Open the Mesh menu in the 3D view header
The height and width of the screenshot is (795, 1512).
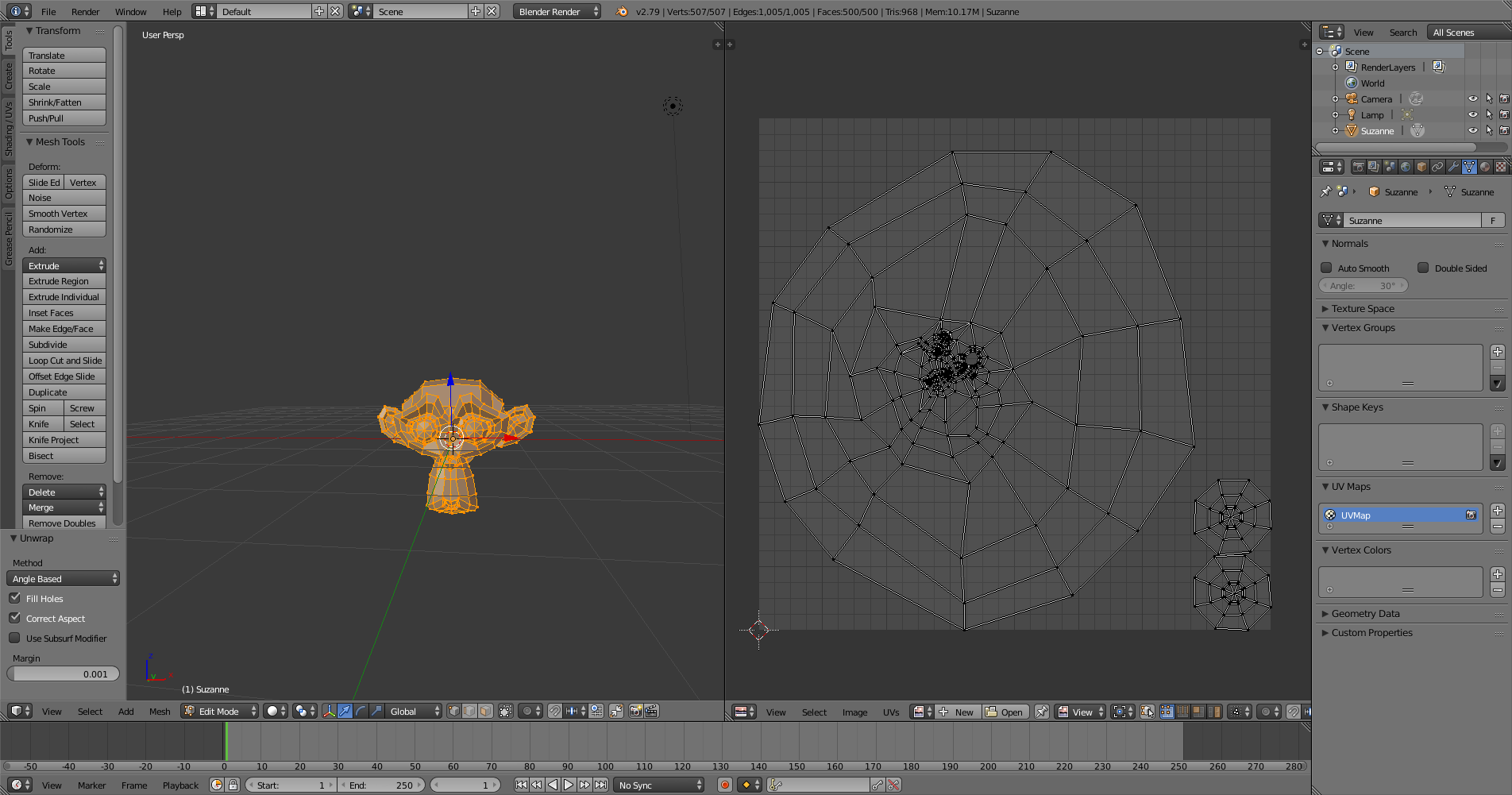click(160, 712)
